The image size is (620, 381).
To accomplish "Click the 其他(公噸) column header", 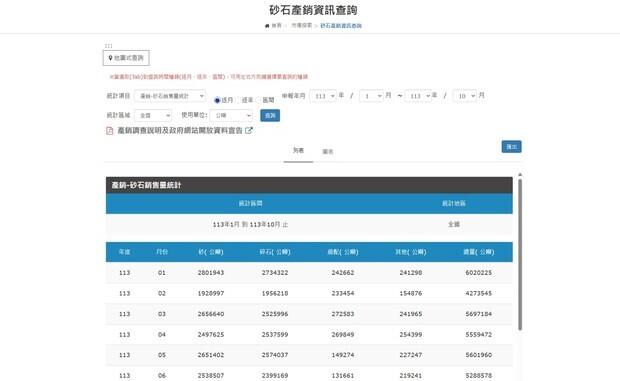I will point(411,252).
